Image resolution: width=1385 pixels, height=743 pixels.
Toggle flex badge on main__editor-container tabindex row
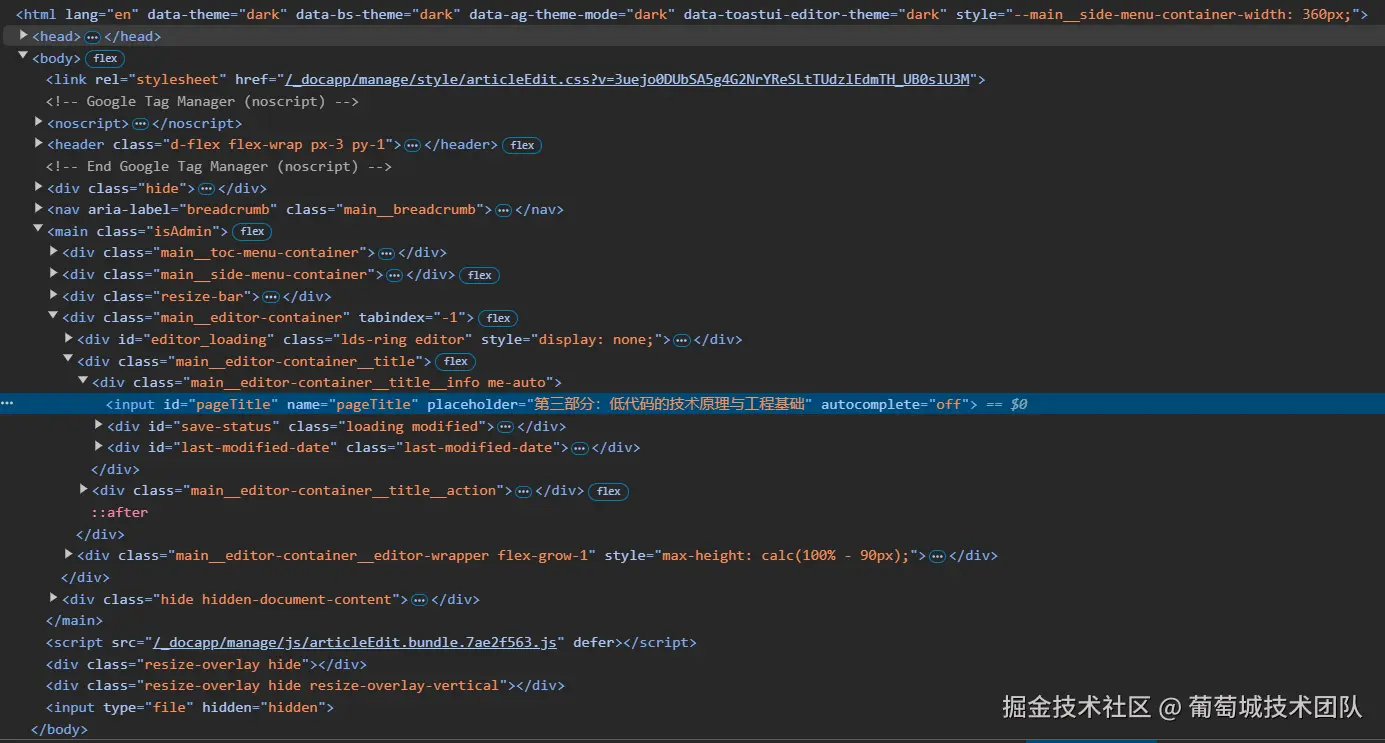499,318
